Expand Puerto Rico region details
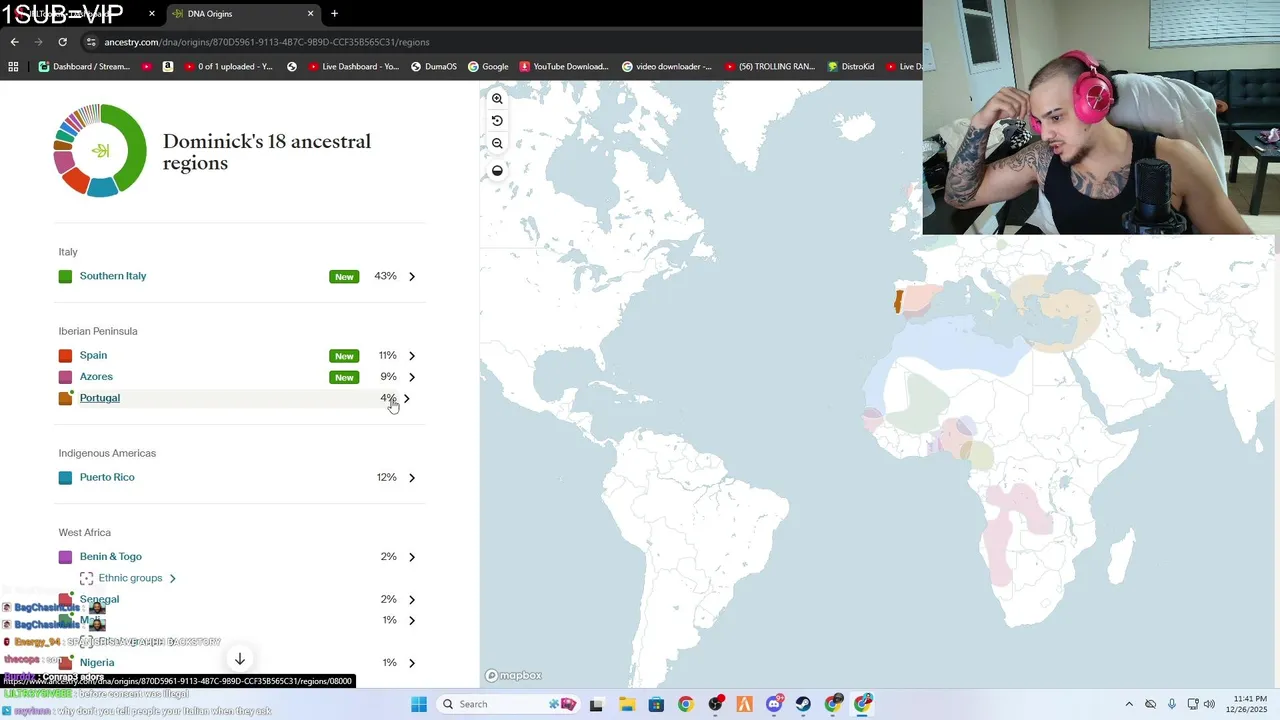Screen dimensions: 1280x720 click(x=411, y=478)
